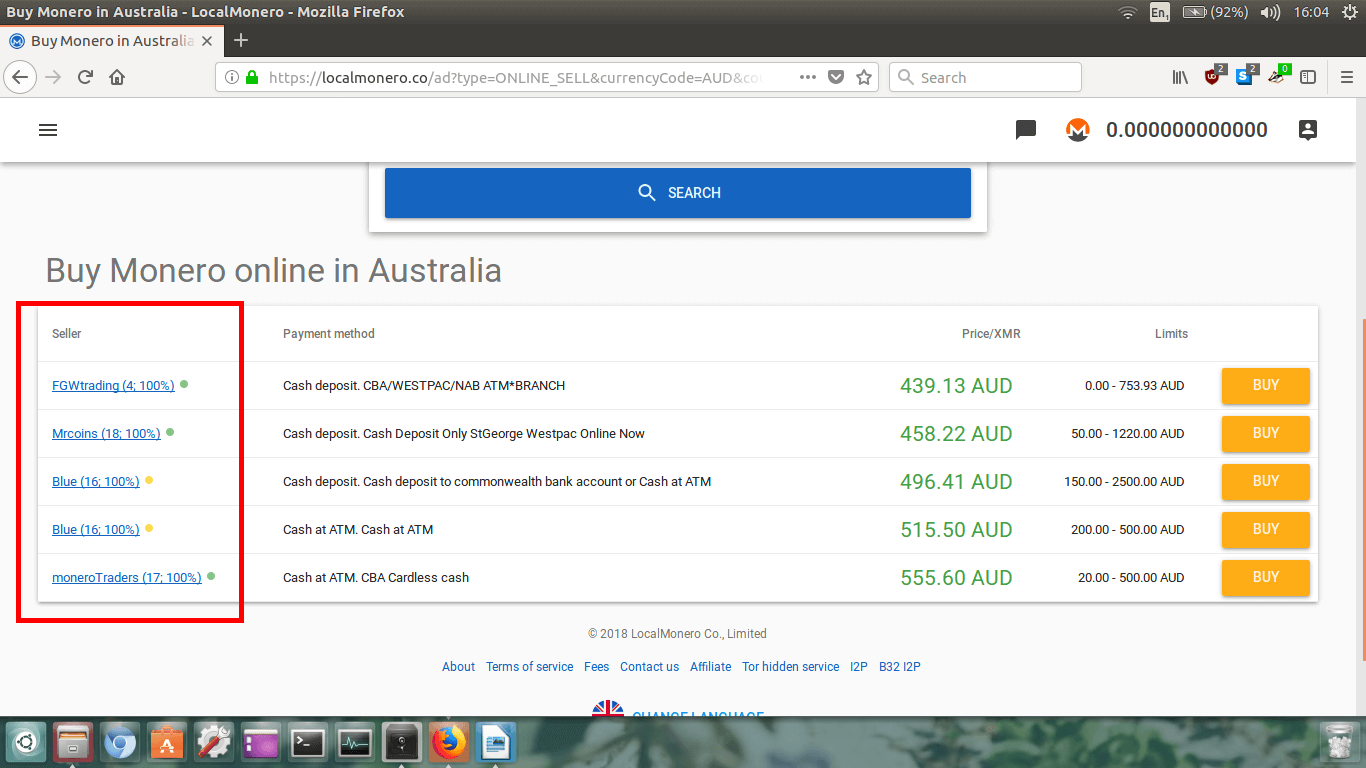Show site information for localmonero.co

click(x=231, y=77)
